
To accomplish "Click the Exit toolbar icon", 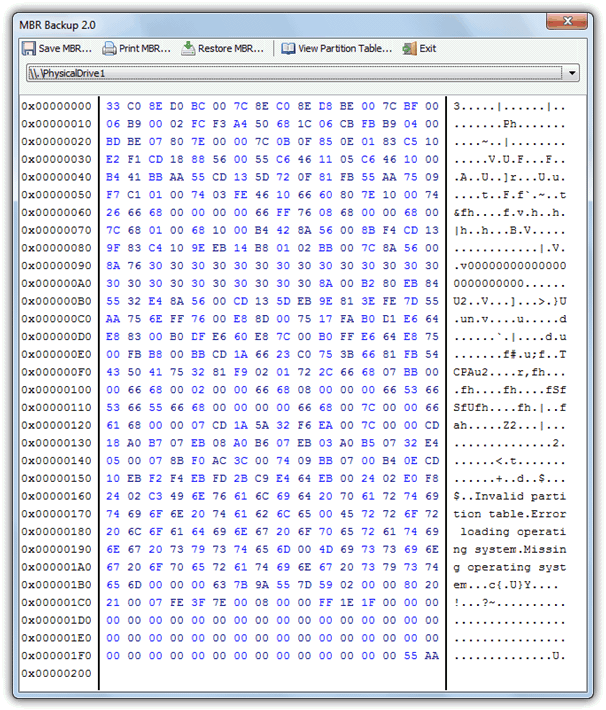I will click(409, 48).
